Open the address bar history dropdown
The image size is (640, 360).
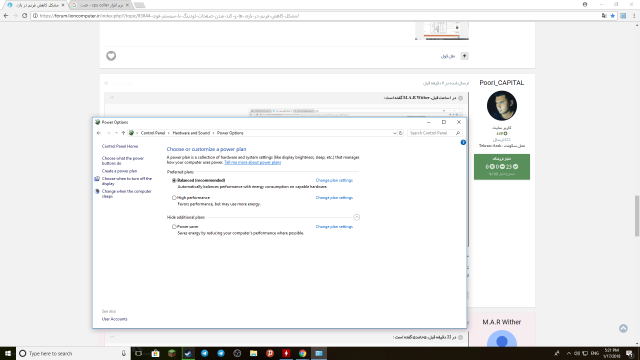[x=395, y=133]
